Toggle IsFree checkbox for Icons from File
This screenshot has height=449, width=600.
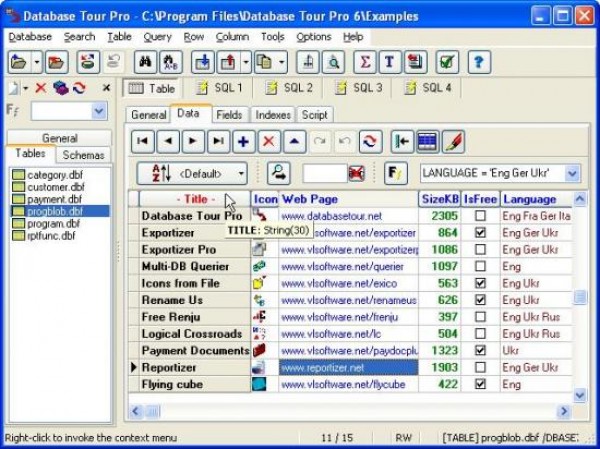tap(480, 283)
